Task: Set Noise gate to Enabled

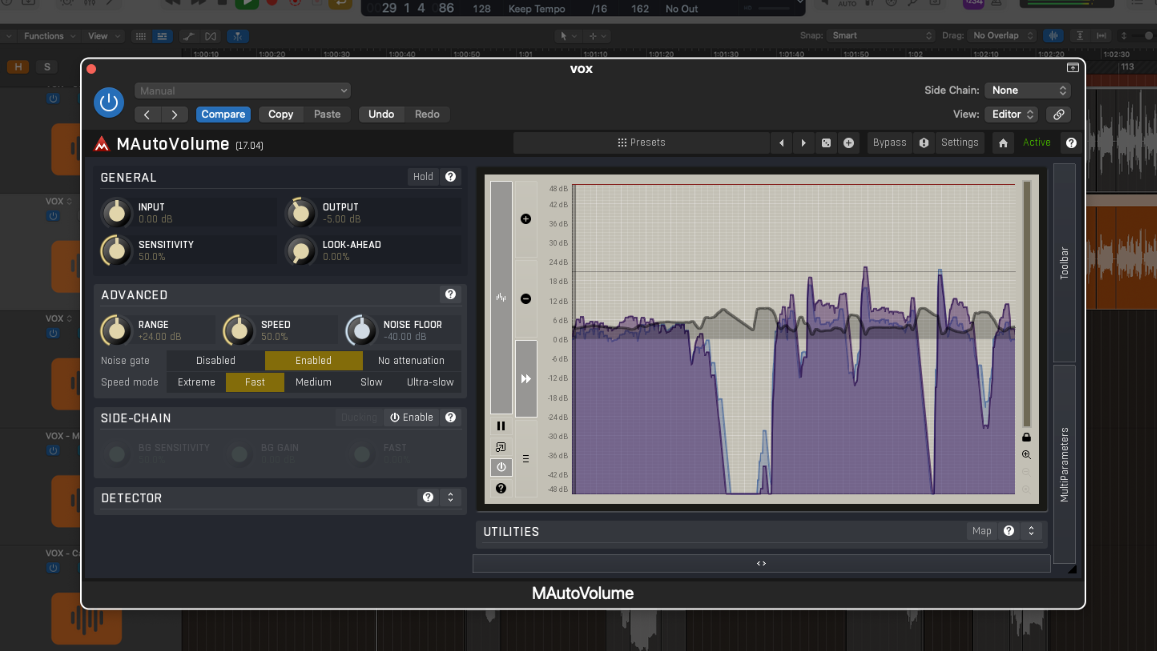Action: tap(314, 361)
